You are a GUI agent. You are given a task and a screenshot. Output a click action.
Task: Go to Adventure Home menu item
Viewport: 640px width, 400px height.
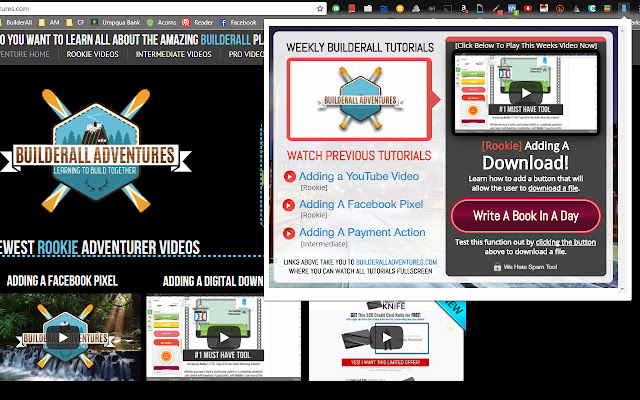[x=24, y=54]
